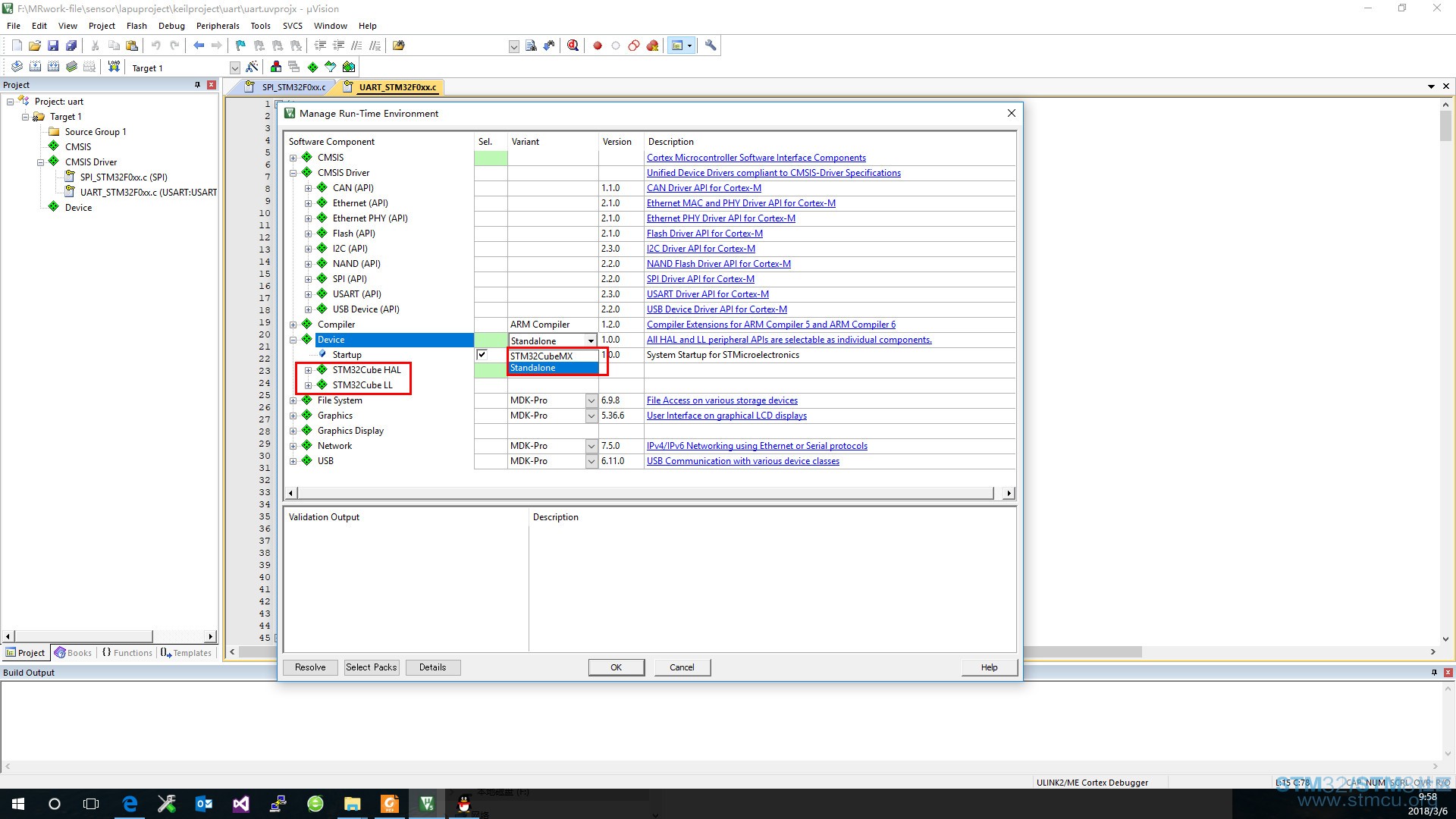The height and width of the screenshot is (819, 1456).
Task: Open File Explorer from the taskbar
Action: coord(353,804)
